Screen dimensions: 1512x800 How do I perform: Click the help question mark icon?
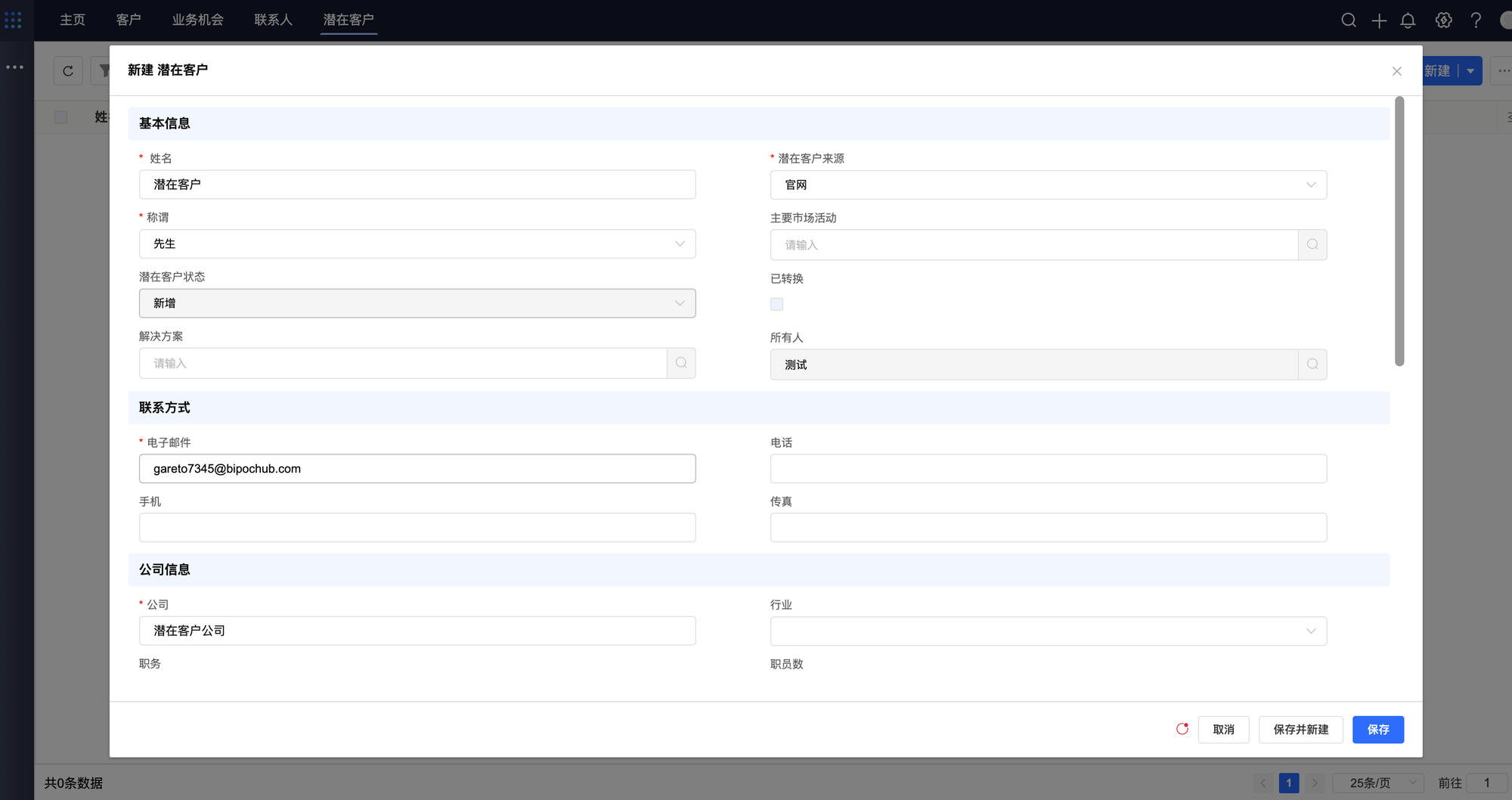pos(1476,20)
